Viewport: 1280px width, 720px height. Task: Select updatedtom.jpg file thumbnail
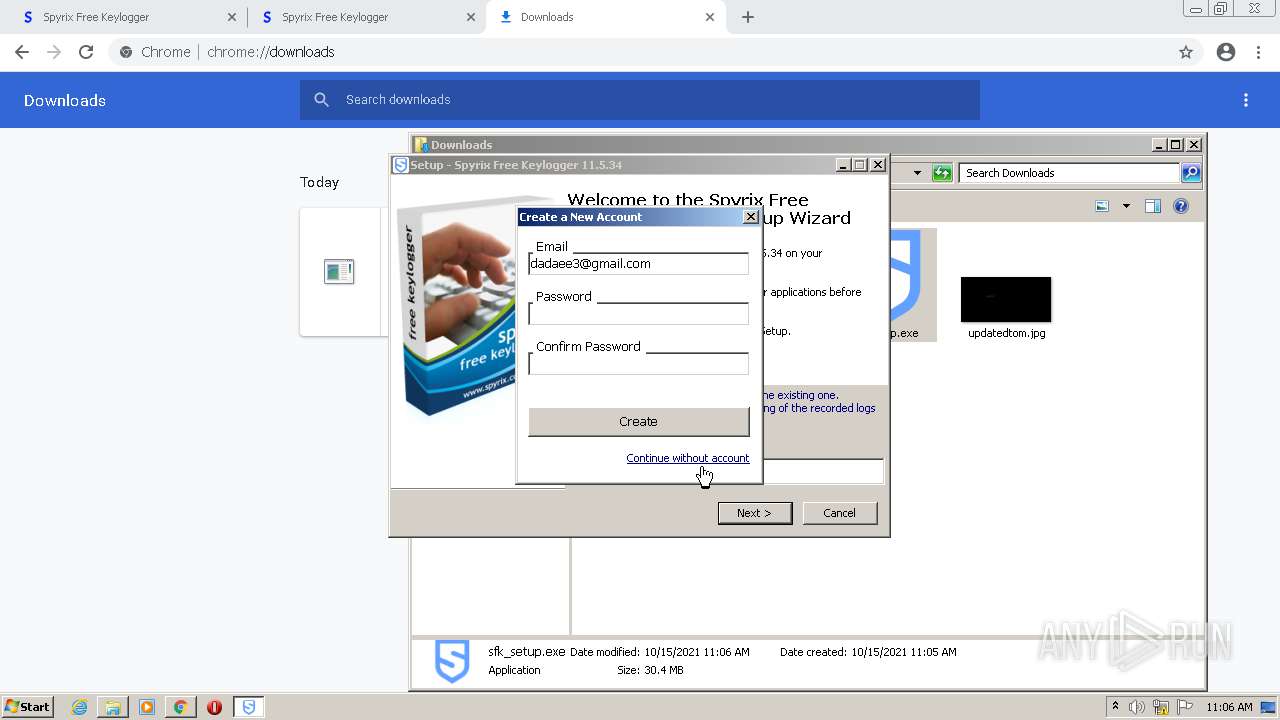pos(1006,300)
